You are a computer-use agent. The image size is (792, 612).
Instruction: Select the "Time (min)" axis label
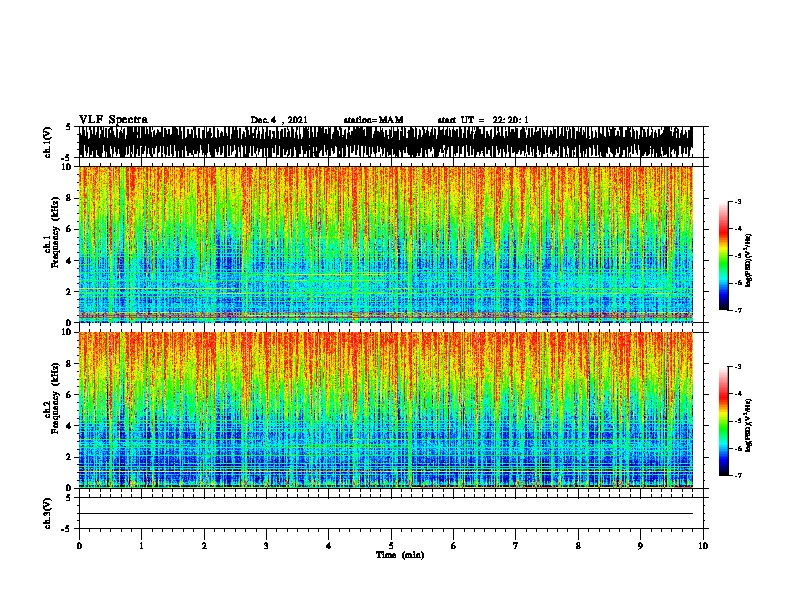click(x=400, y=555)
